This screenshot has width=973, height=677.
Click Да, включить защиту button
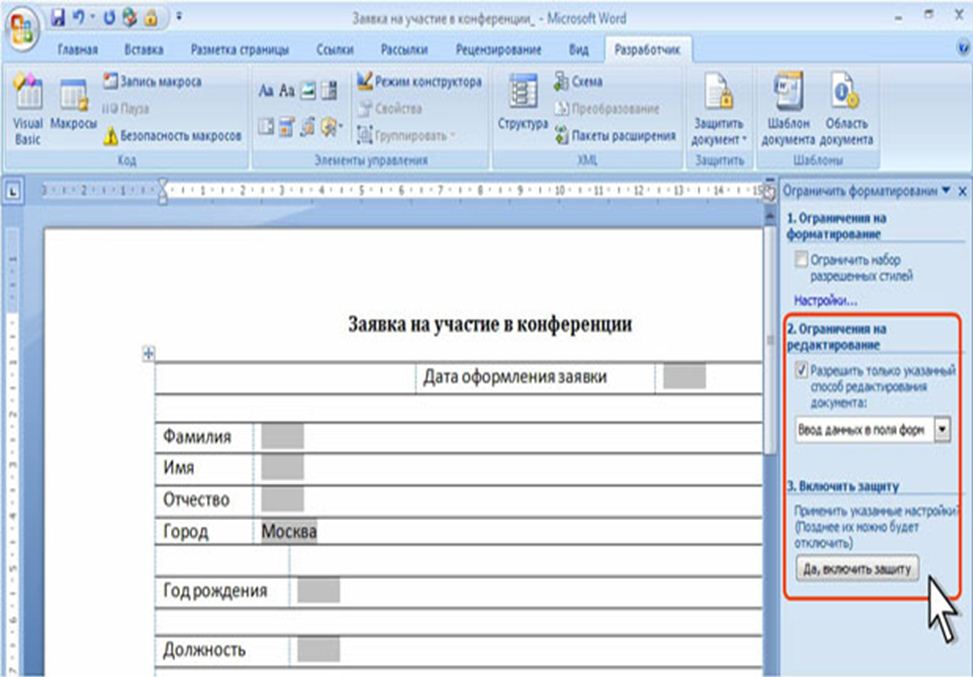click(x=857, y=568)
